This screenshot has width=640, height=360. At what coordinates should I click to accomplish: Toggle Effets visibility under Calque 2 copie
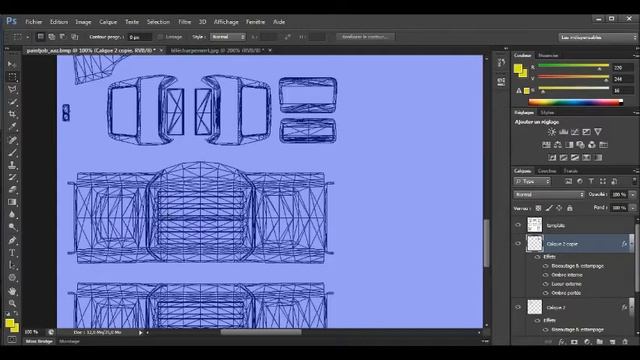(x=538, y=257)
